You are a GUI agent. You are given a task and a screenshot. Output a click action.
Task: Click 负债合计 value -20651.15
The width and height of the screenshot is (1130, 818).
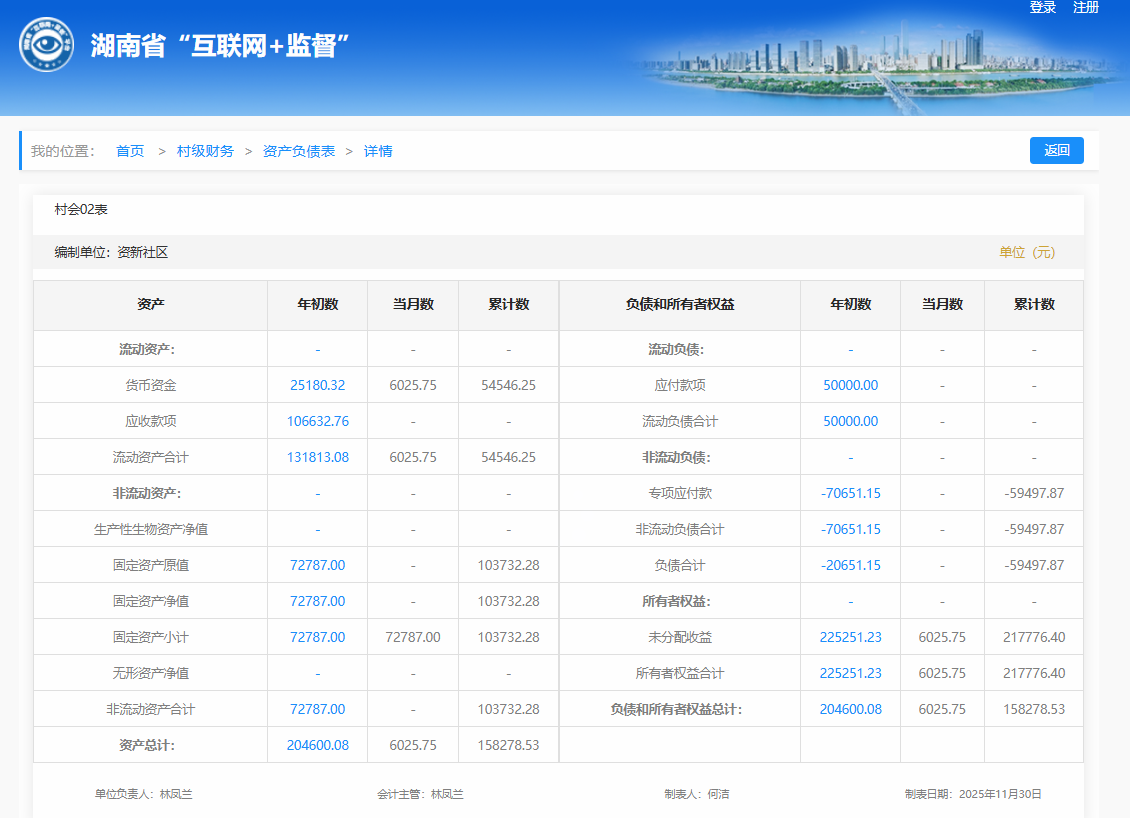click(850, 565)
